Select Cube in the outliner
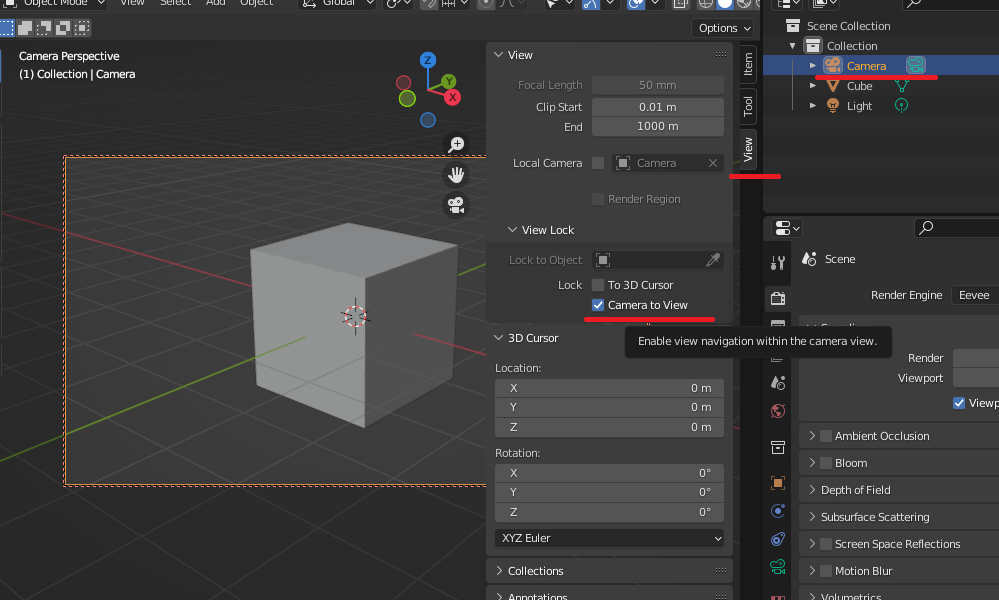The image size is (999, 600). pos(859,86)
